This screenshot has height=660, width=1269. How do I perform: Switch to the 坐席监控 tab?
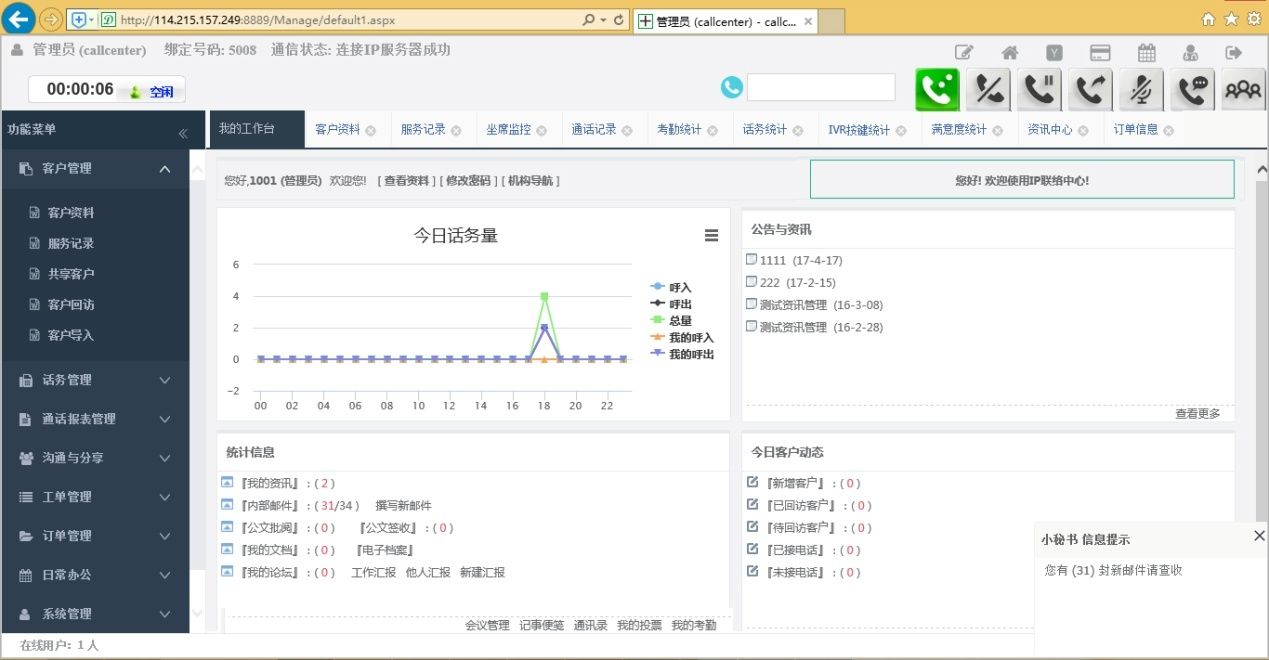click(x=508, y=130)
